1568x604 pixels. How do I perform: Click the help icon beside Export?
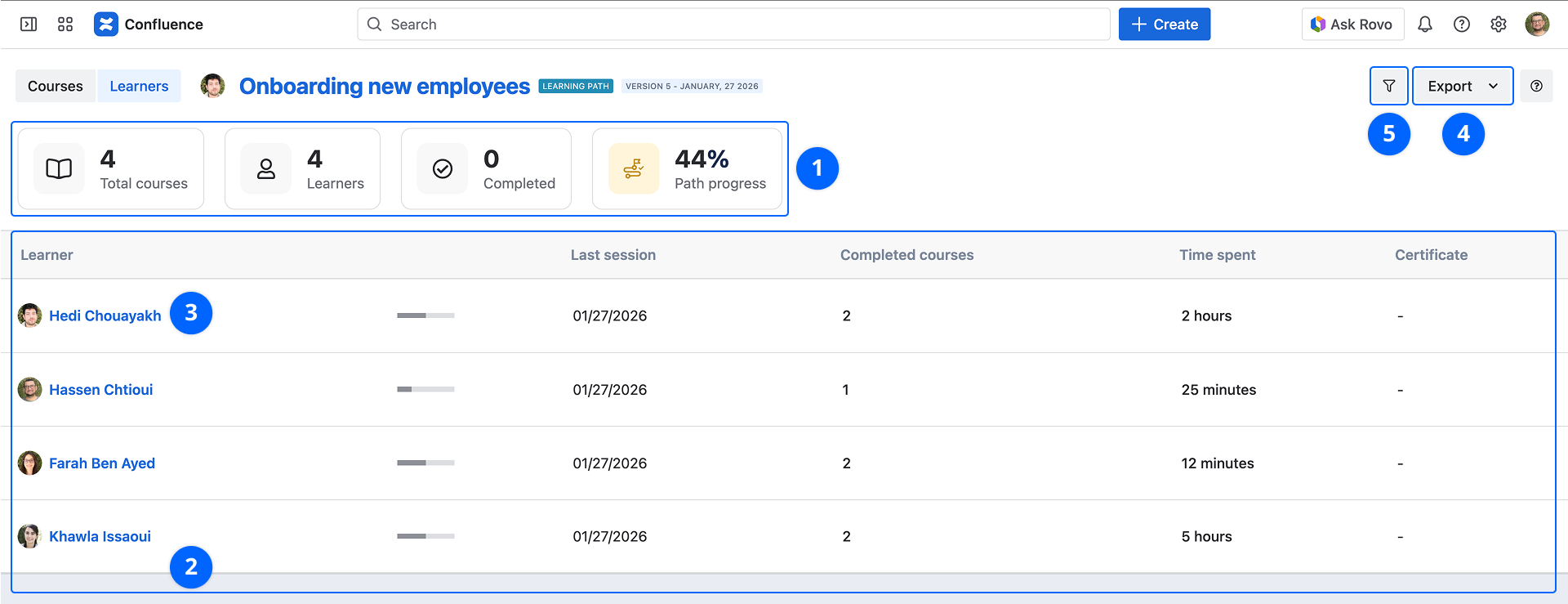point(1536,86)
